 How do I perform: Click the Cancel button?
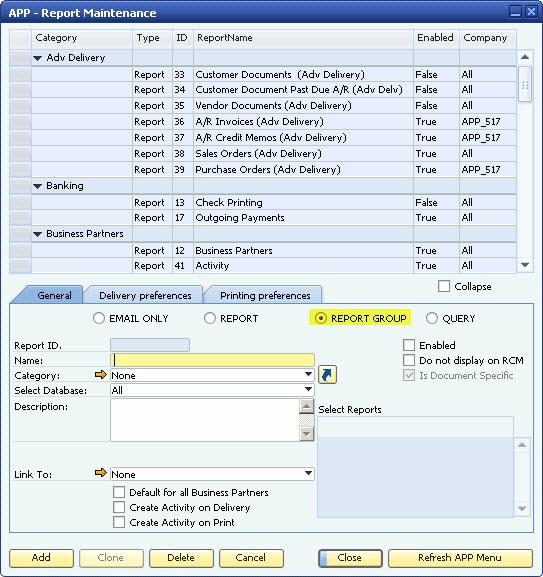click(251, 558)
